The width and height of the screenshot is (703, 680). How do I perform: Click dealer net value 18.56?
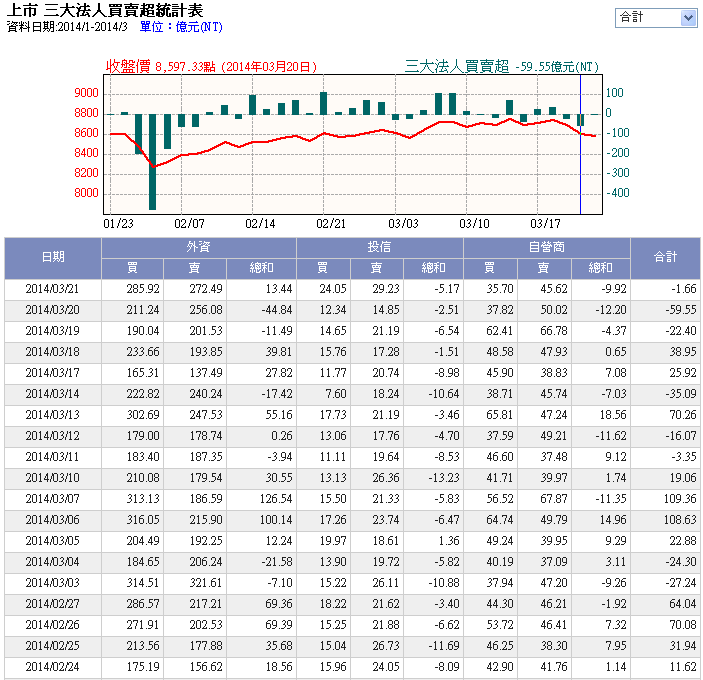[x=613, y=415]
